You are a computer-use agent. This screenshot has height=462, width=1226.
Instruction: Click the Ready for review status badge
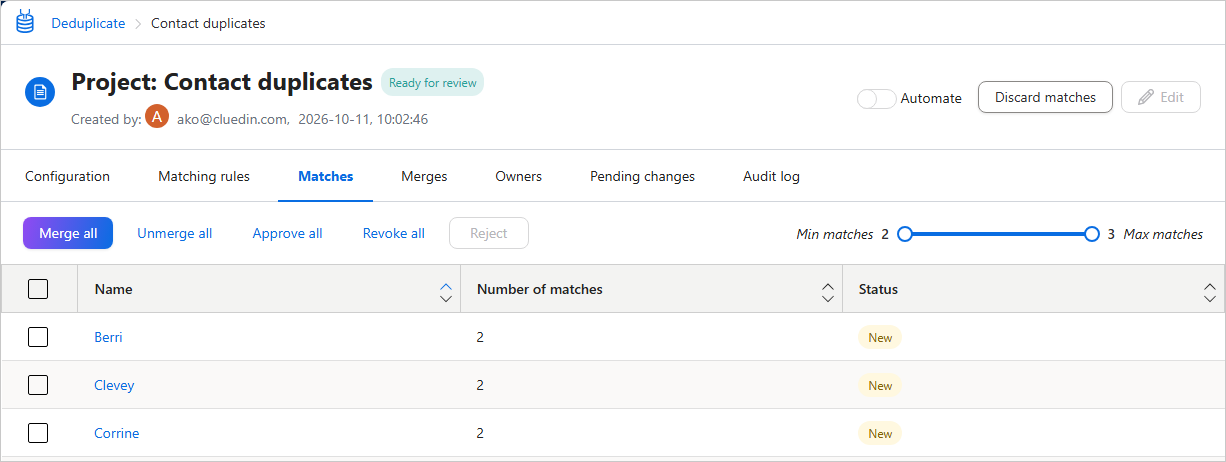[432, 83]
